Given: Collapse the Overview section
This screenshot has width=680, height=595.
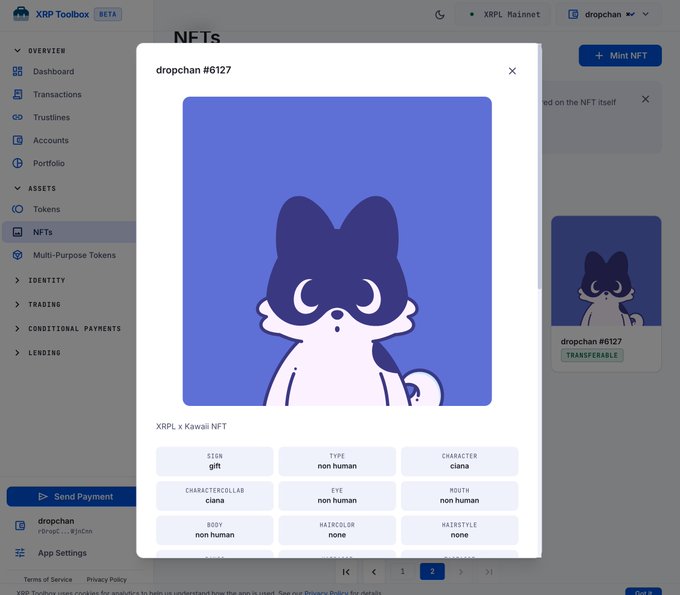Looking at the screenshot, I should click(40, 51).
